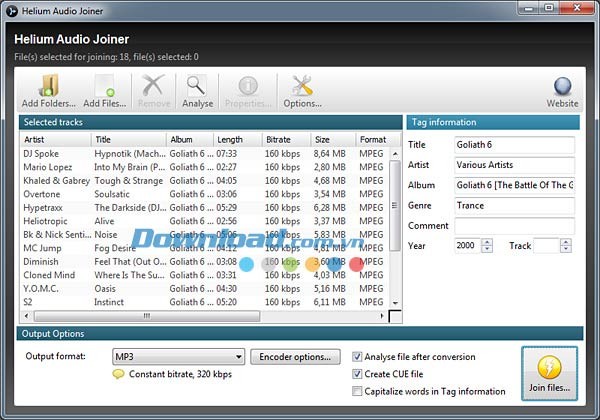This screenshot has width=600, height=420.
Task: Open Encoder options dialog
Action: pos(295,357)
